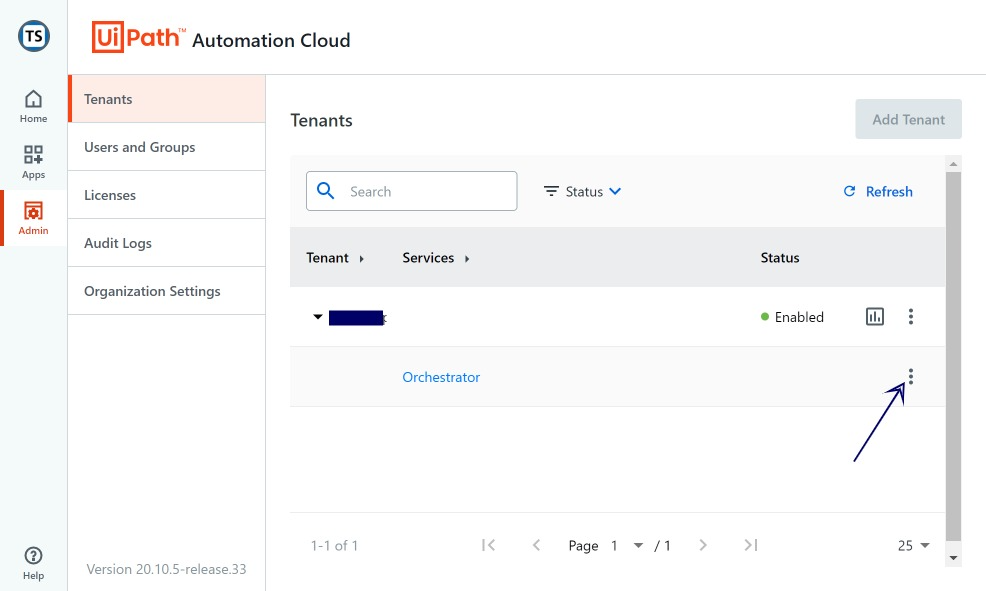Open the Status filter dropdown
The width and height of the screenshot is (986, 591).
(582, 191)
